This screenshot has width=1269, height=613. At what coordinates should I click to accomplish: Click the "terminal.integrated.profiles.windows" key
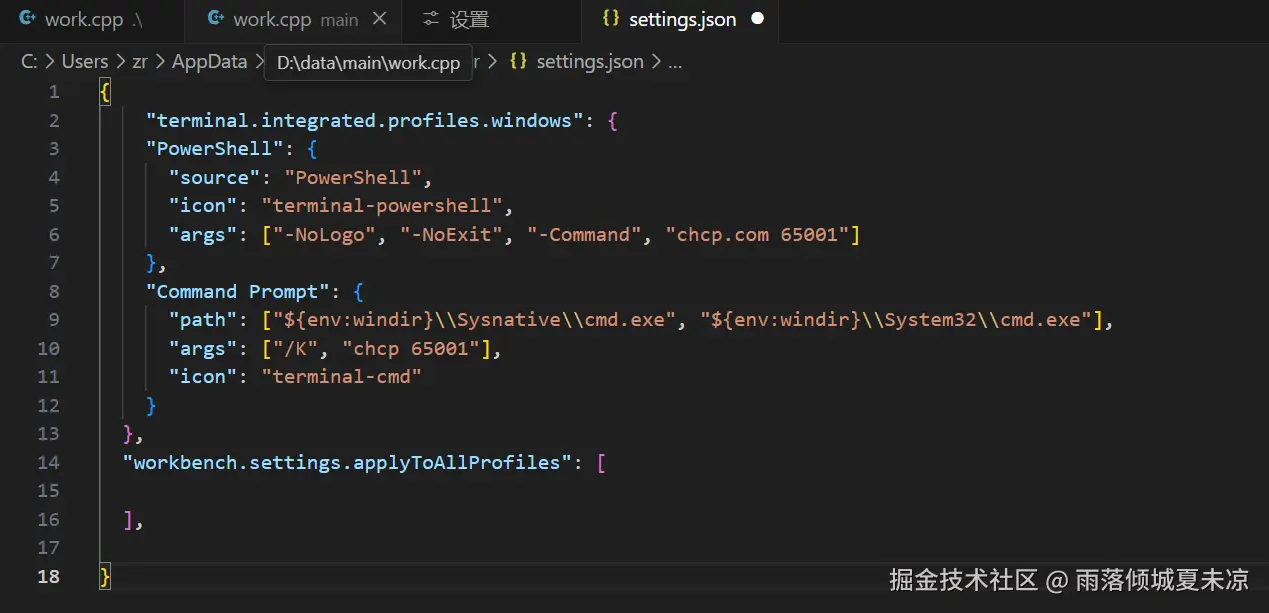click(x=365, y=120)
